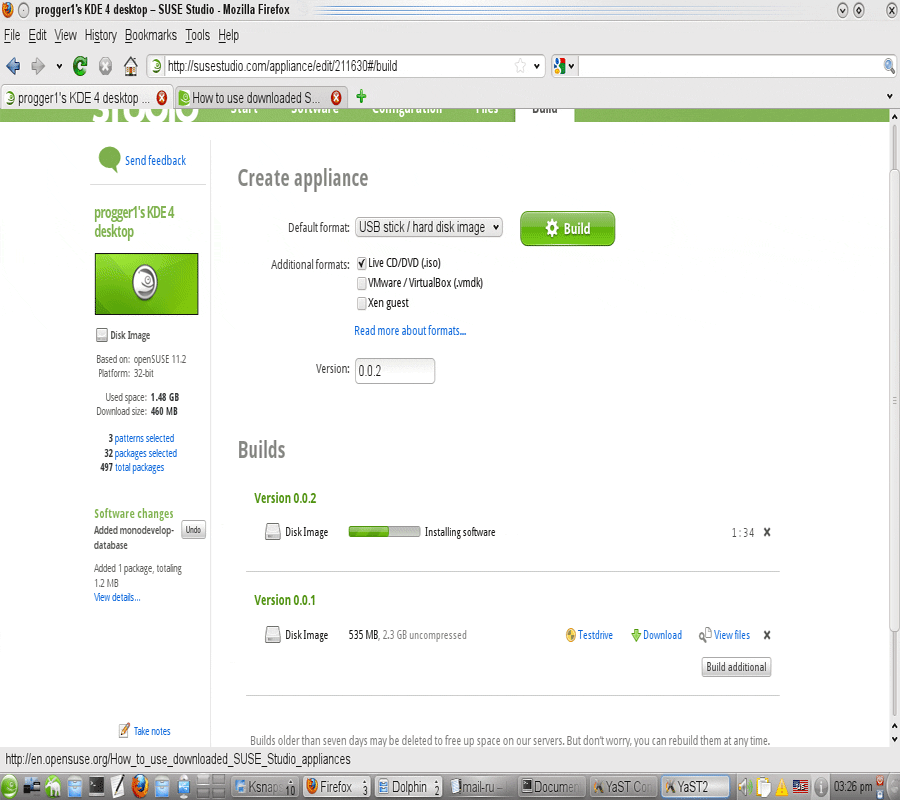Image resolution: width=900 pixels, height=800 pixels.
Task: Open the clipboard icon in the system tray
Action: (x=763, y=786)
